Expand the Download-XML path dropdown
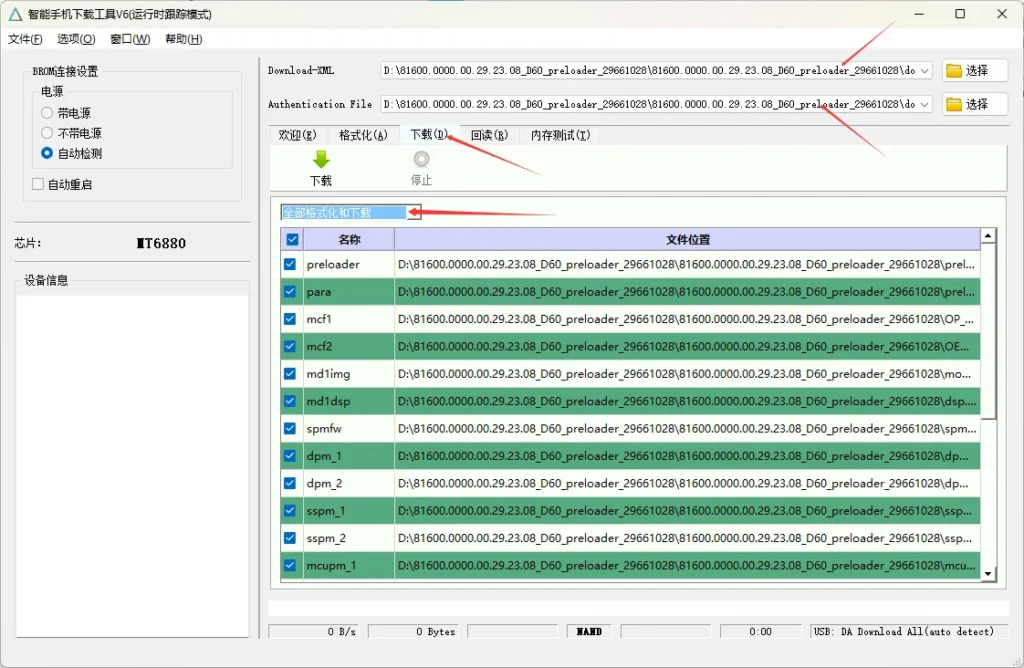 click(925, 71)
